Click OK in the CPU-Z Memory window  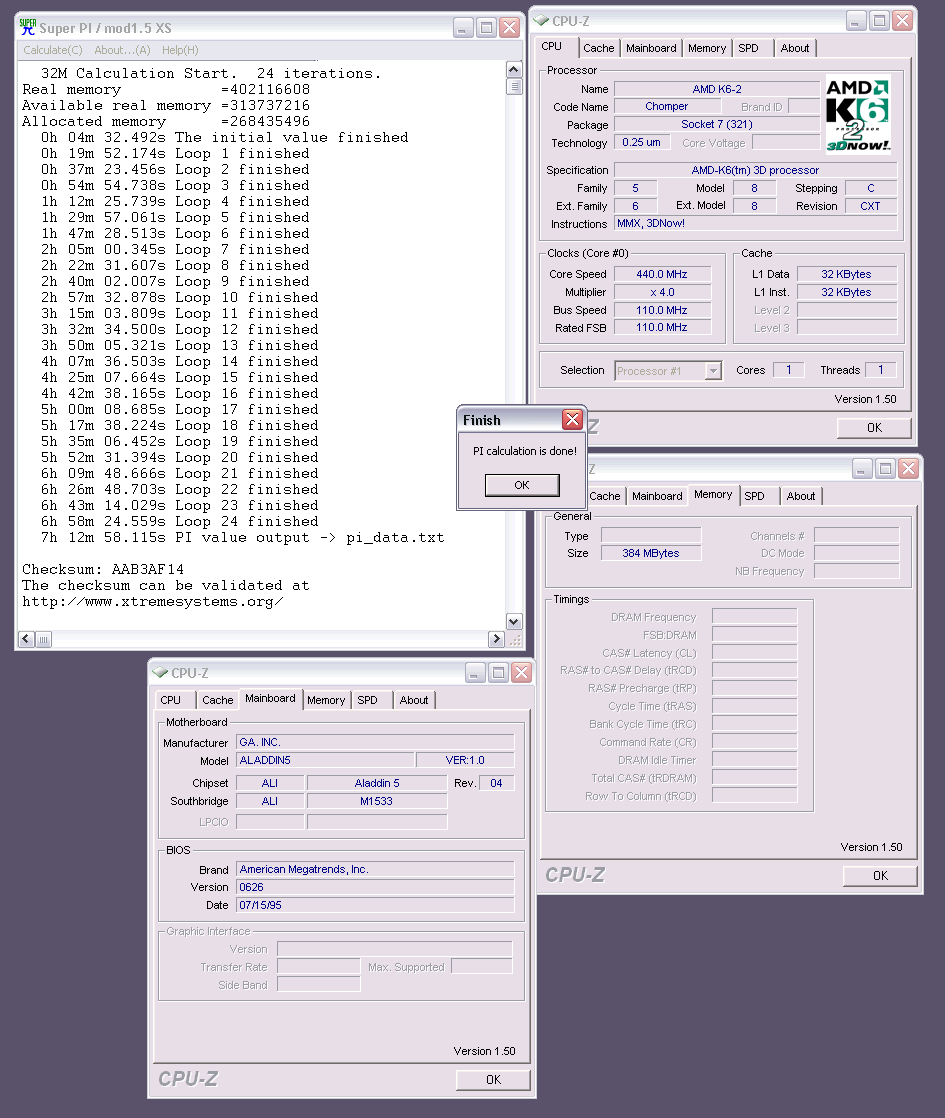pyautogui.click(x=880, y=876)
